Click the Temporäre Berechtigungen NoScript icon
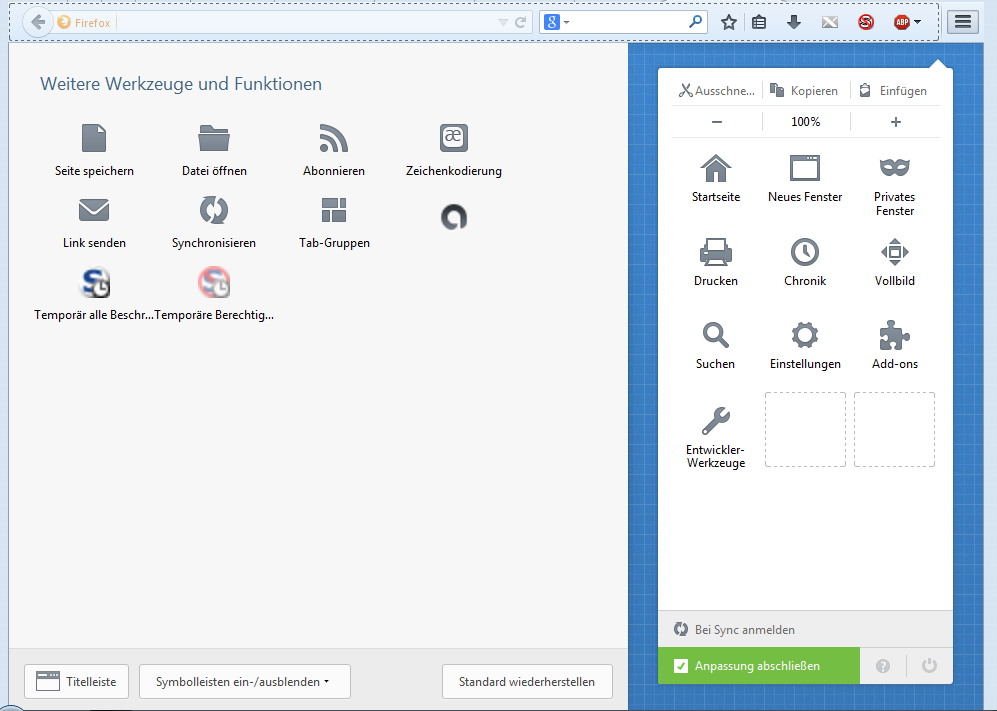 [214, 283]
